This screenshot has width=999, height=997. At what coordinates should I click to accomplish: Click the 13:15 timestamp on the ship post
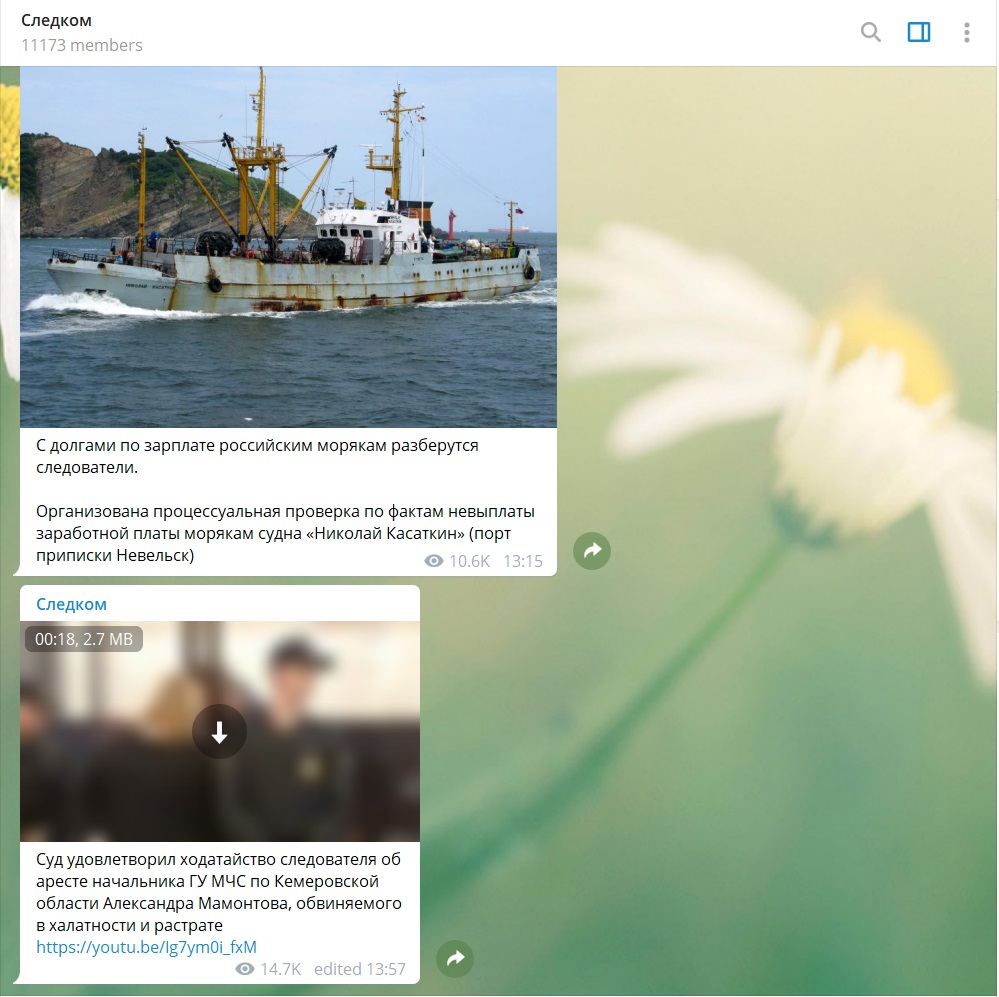(x=523, y=561)
